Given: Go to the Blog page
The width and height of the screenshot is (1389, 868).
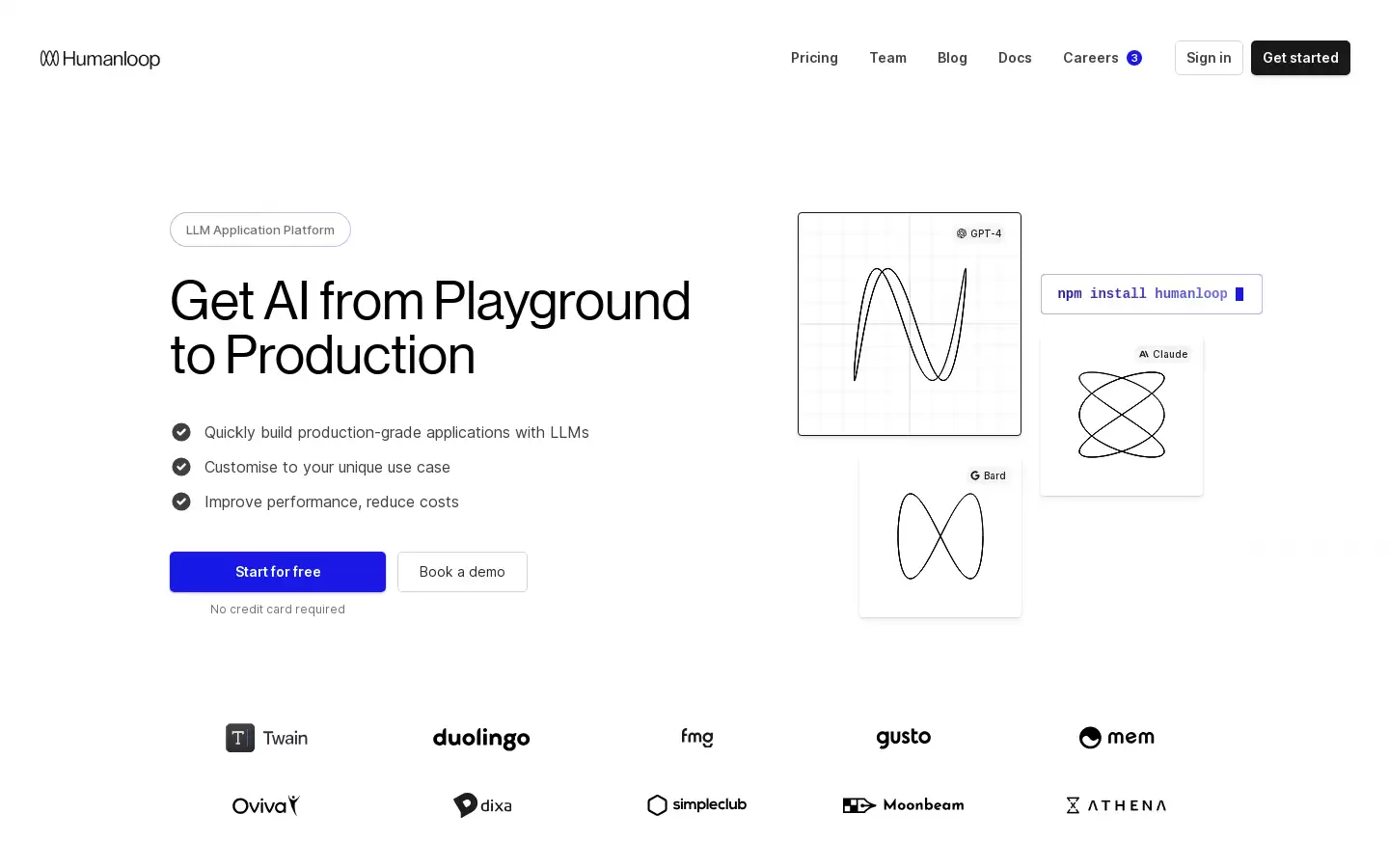Looking at the screenshot, I should point(952,58).
